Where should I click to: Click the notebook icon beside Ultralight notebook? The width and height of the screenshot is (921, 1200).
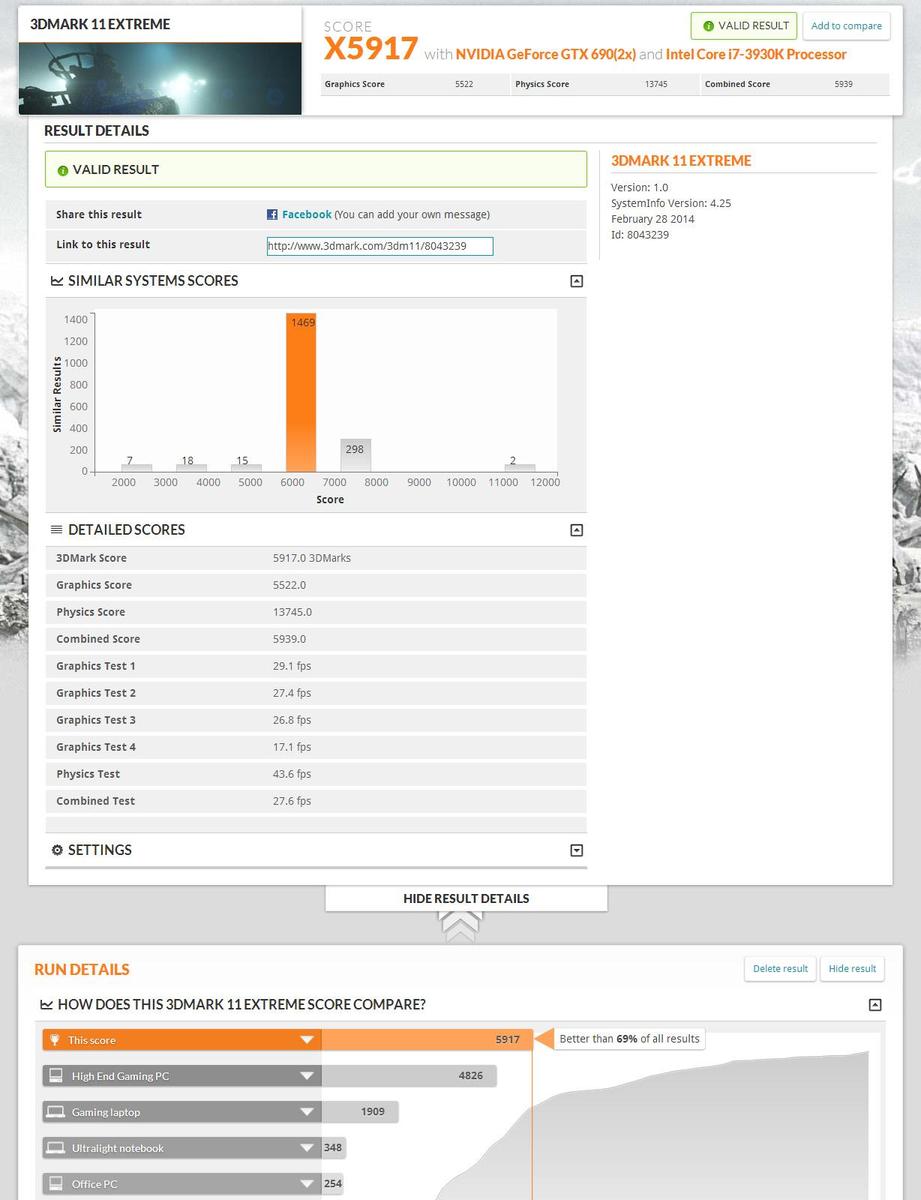click(x=56, y=1148)
